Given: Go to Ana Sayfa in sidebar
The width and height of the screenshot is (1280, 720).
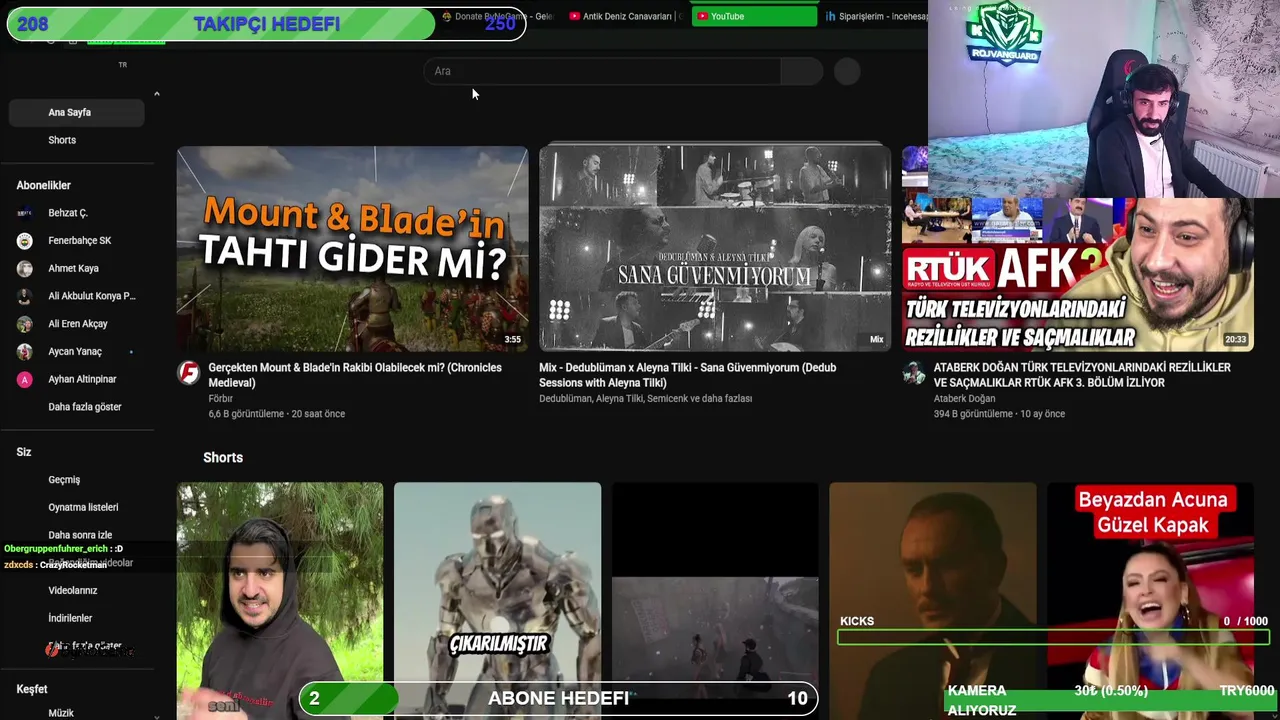Looking at the screenshot, I should pos(76,112).
